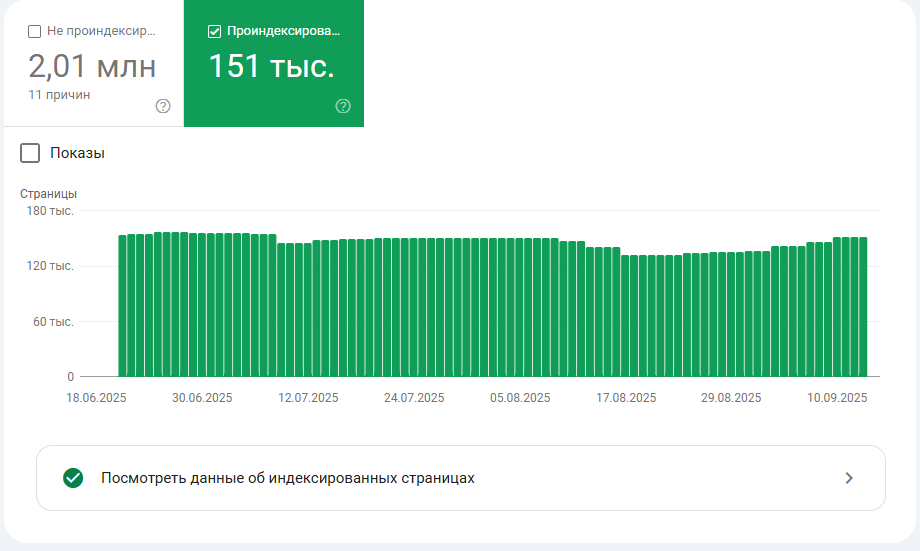Click the 'Страницы' axis title
920x551 pixels.
click(x=49, y=194)
